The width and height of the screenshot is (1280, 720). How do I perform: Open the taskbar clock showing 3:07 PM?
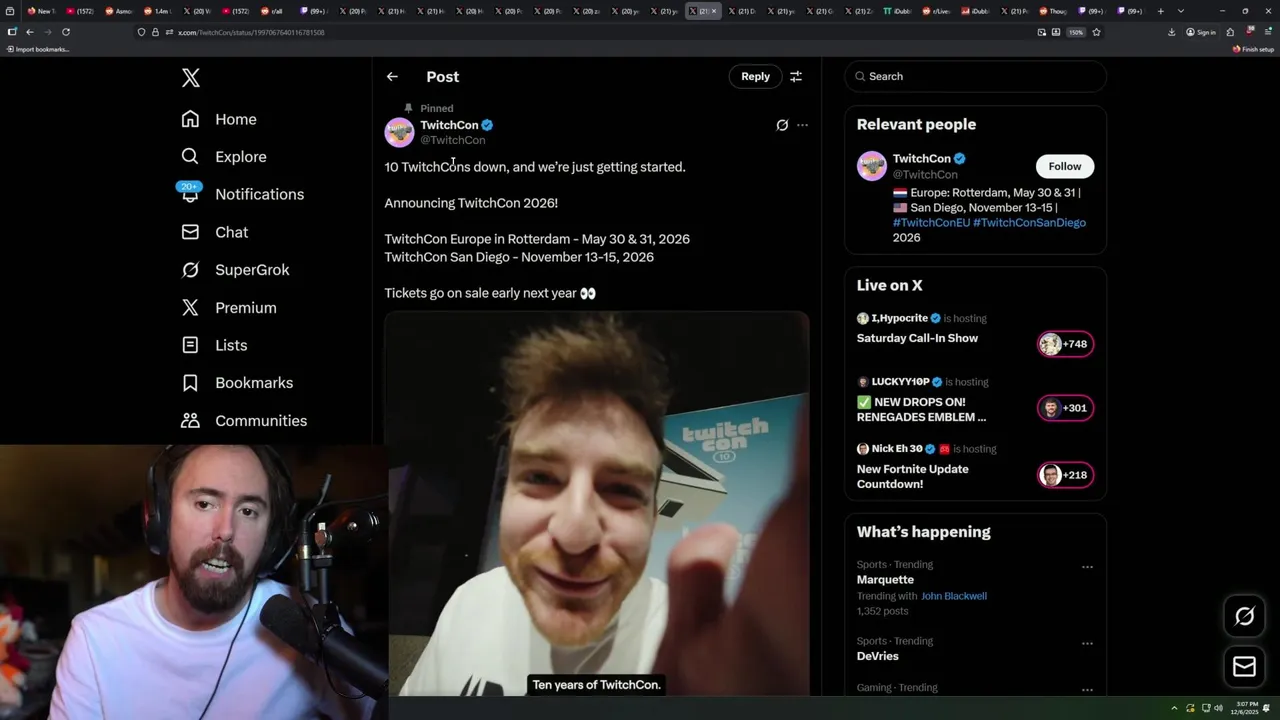(1245, 708)
